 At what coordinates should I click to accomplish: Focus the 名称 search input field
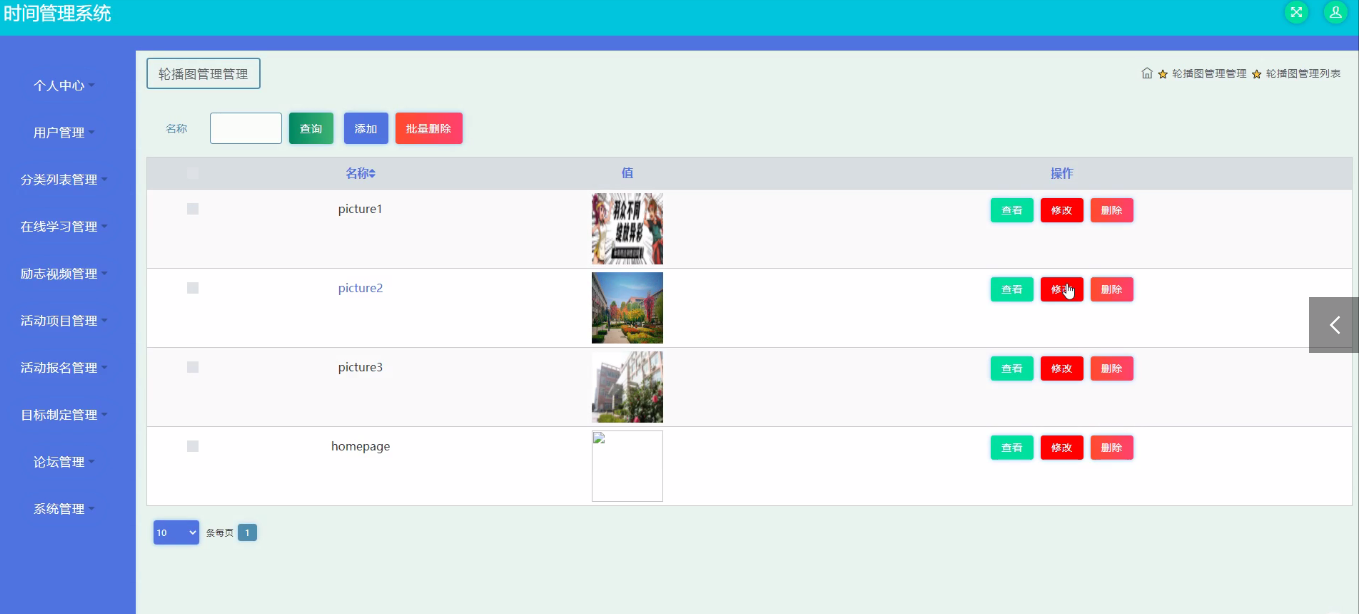246,128
